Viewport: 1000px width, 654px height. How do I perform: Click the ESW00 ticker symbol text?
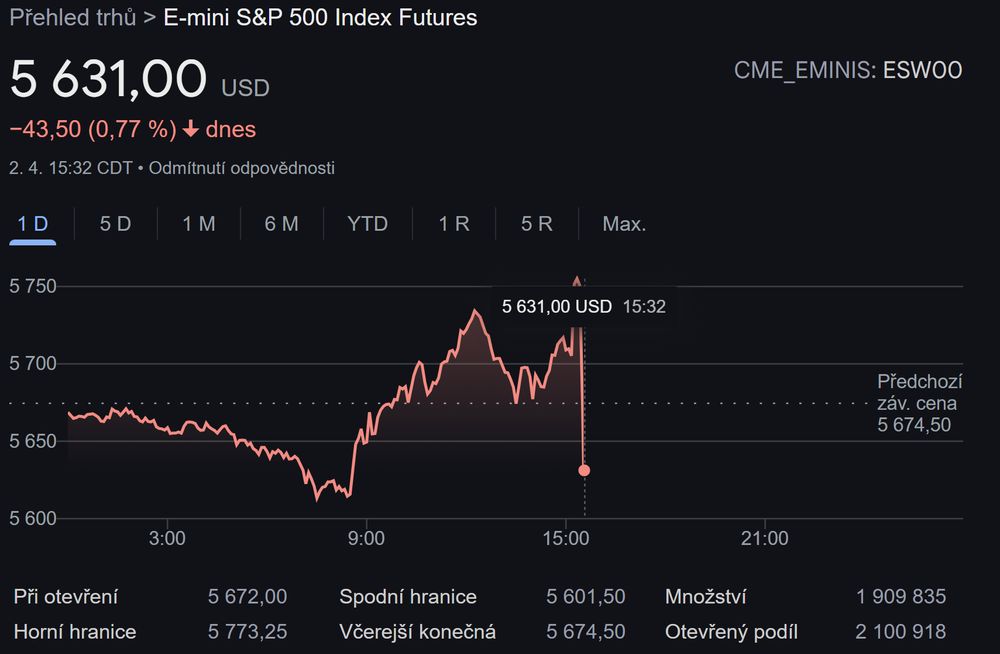(923, 70)
